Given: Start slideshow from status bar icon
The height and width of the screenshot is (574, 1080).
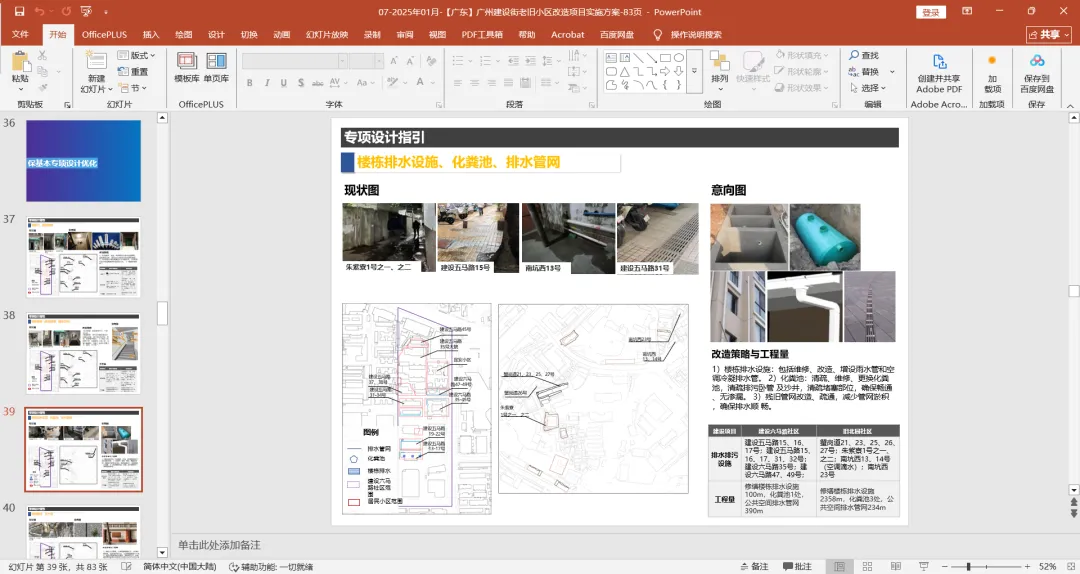Looking at the screenshot, I should (924, 566).
